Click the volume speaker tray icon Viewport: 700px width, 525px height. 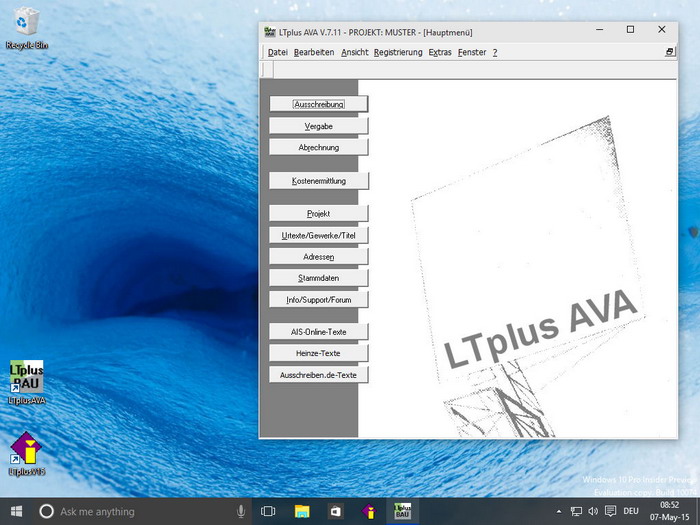pyautogui.click(x=593, y=512)
